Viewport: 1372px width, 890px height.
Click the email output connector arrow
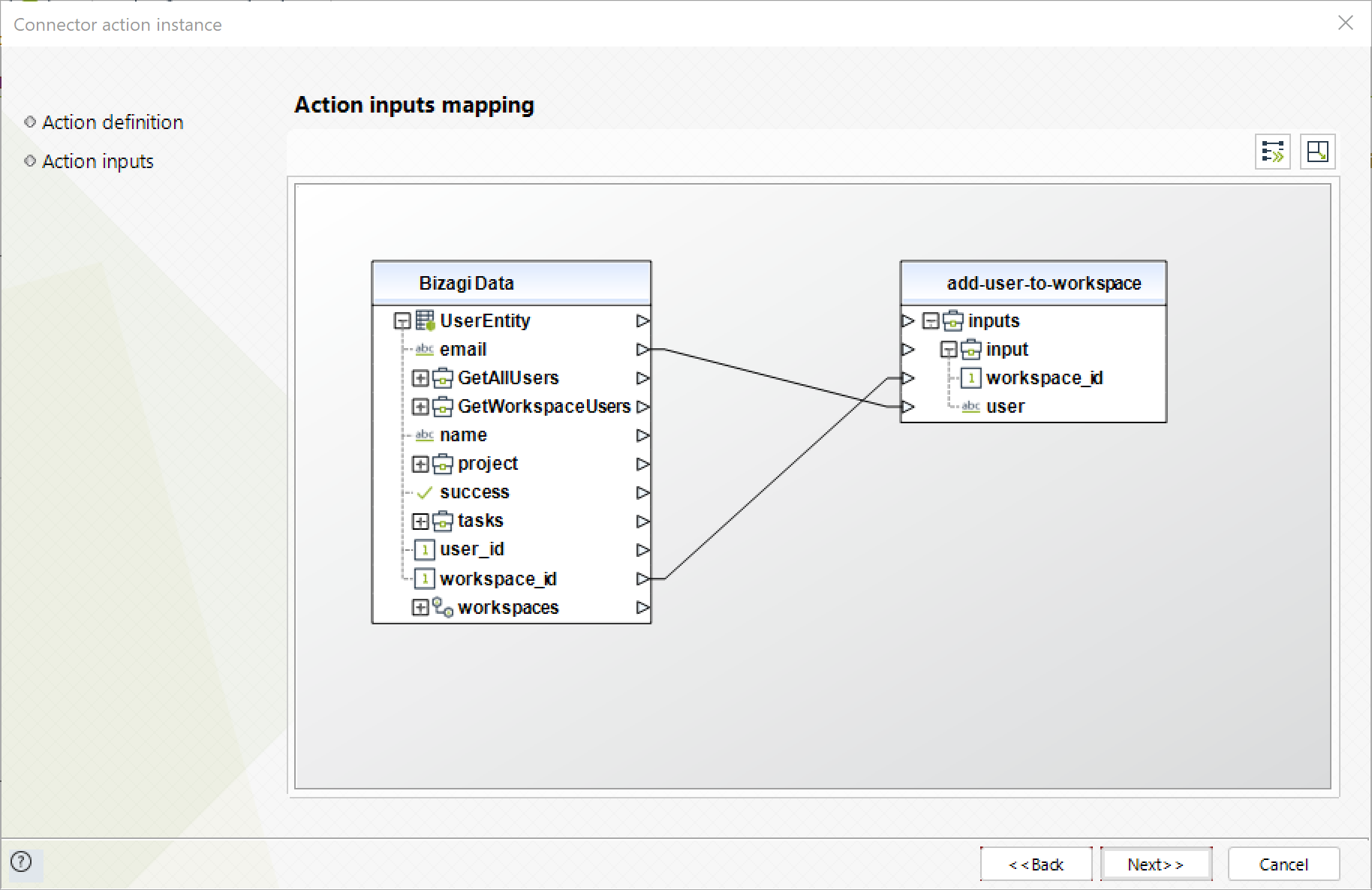pos(642,350)
